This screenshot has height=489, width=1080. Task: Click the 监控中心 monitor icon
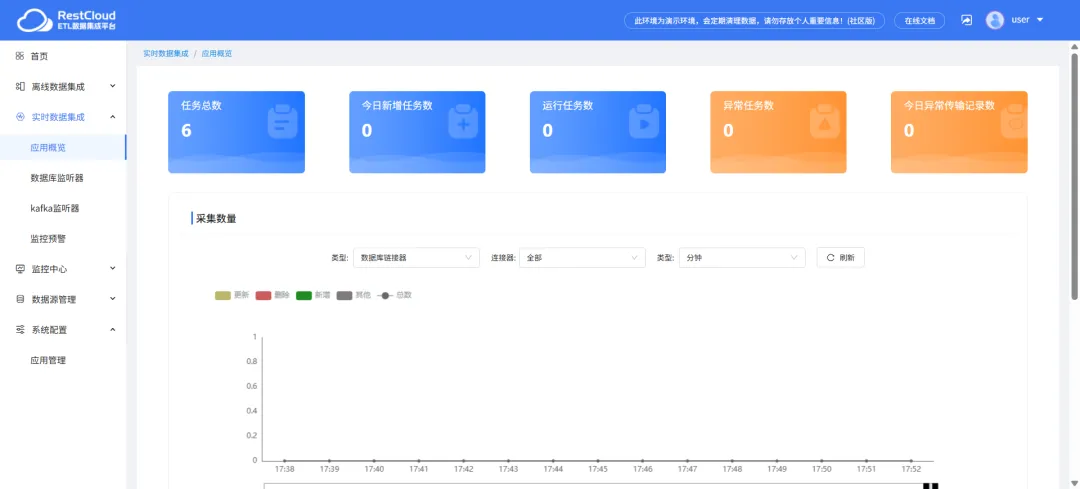[x=20, y=269]
